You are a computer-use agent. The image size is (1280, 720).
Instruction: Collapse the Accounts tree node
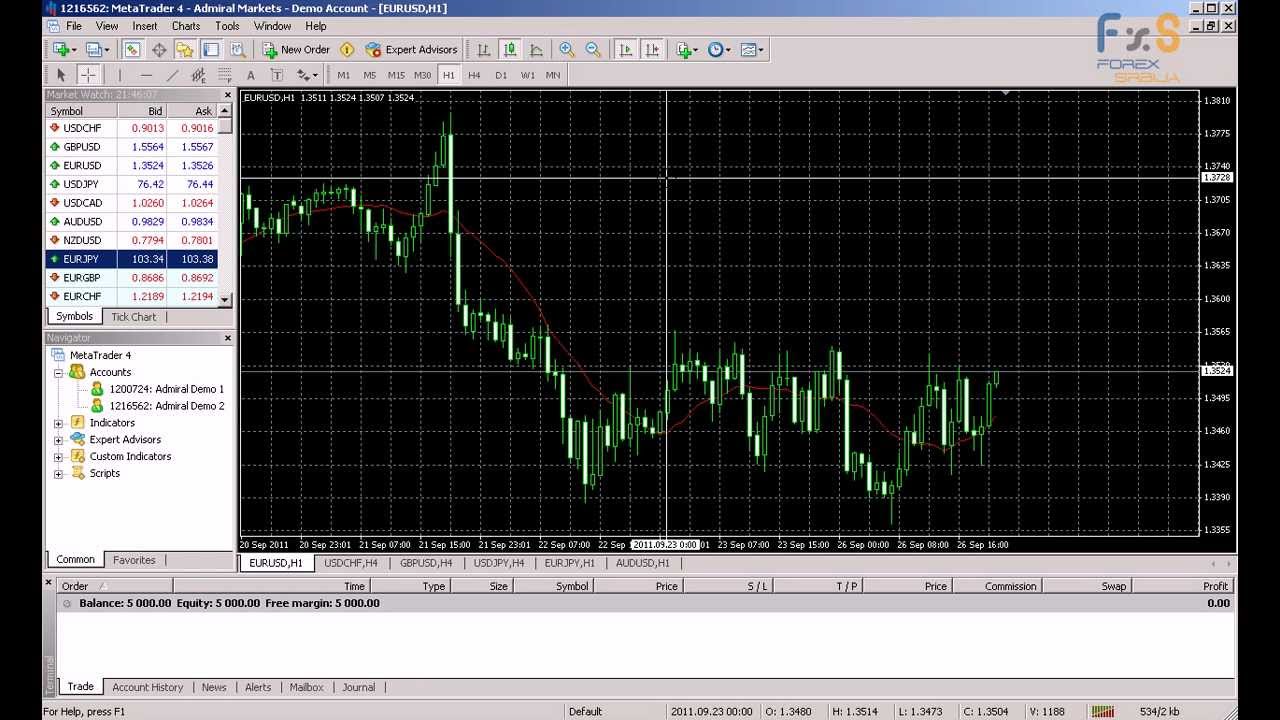tap(58, 372)
